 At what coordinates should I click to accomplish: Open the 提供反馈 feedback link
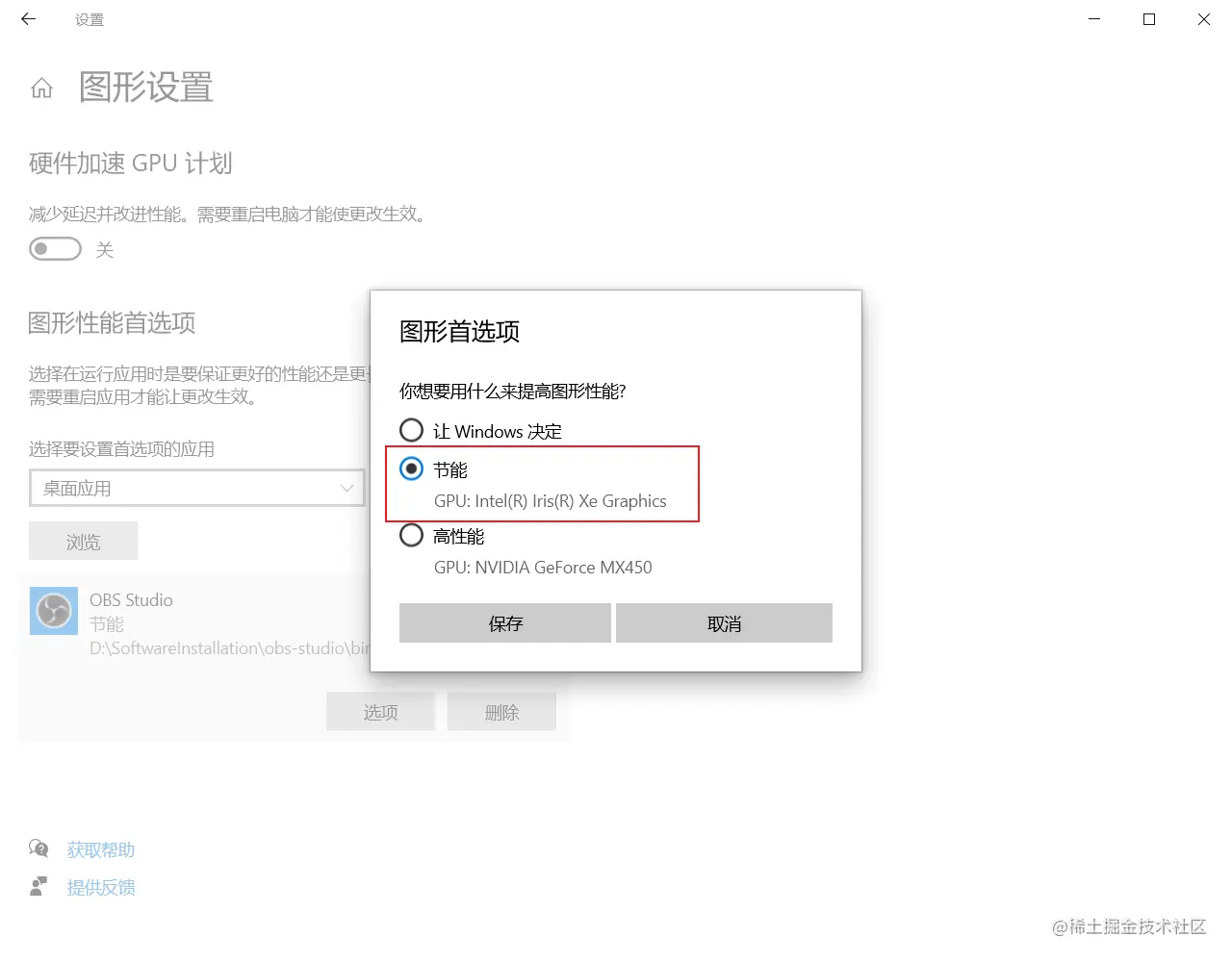tap(101, 887)
